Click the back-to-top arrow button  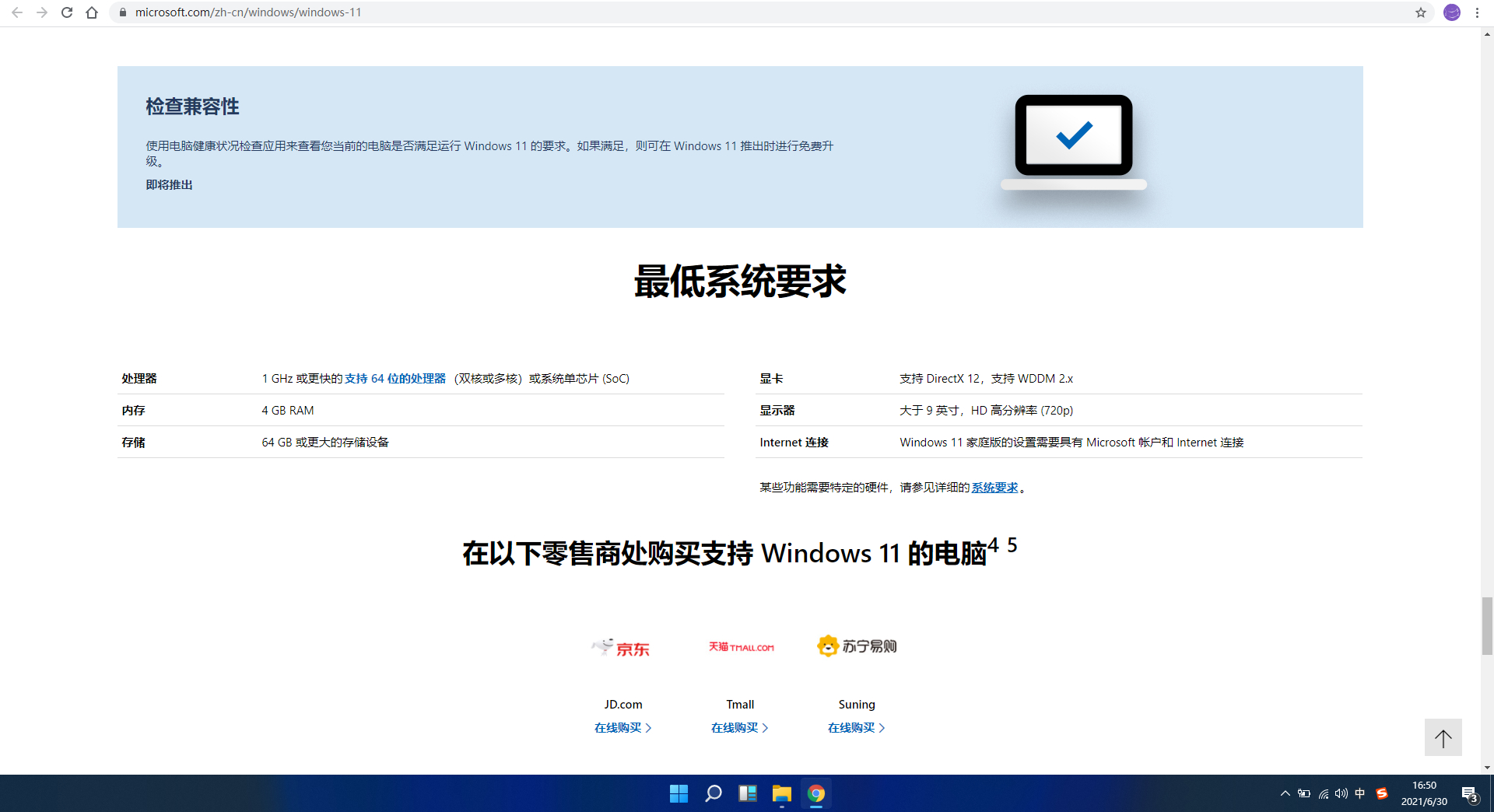(1443, 737)
